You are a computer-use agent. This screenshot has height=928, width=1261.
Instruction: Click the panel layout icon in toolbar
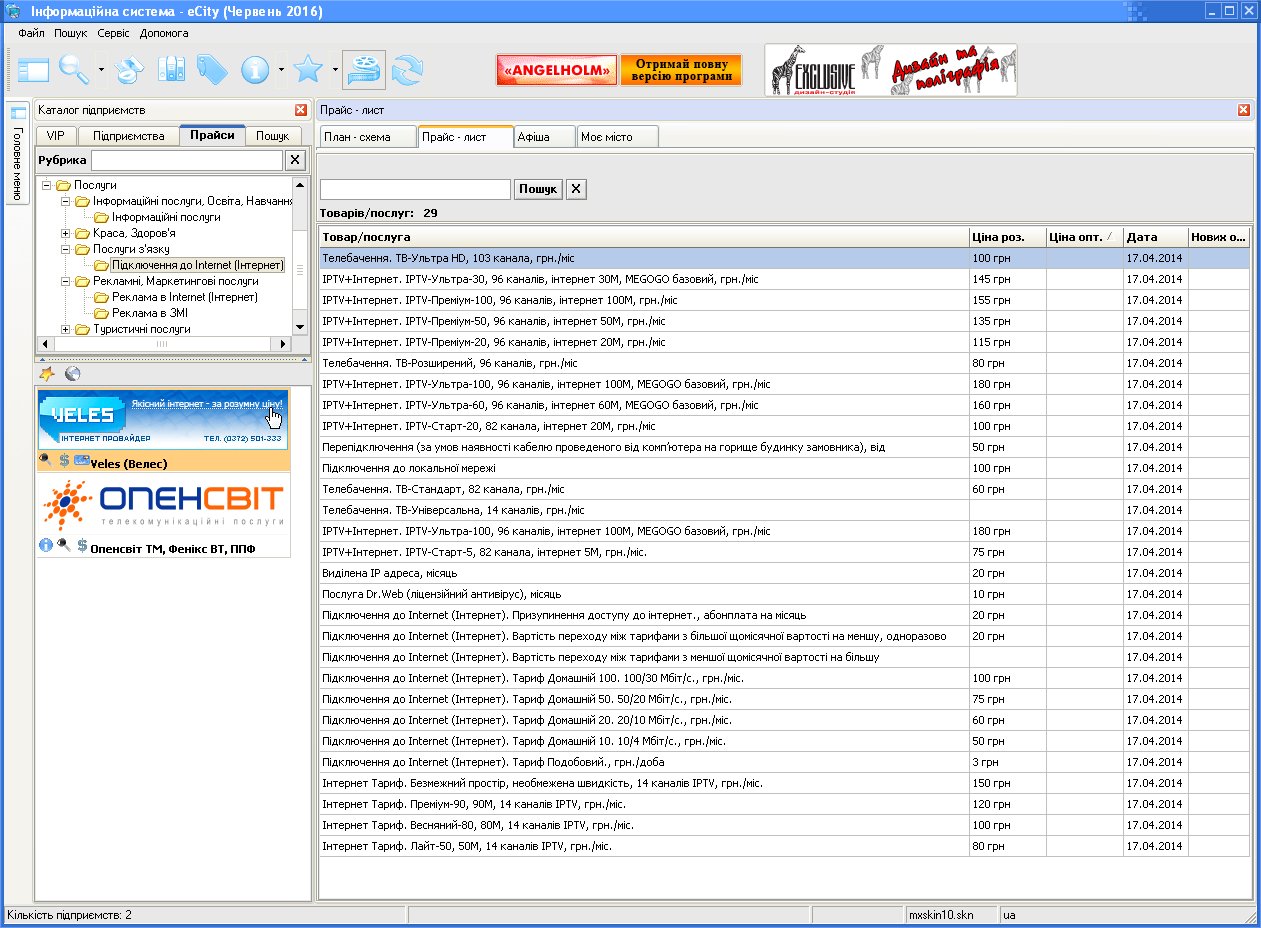click(x=33, y=70)
